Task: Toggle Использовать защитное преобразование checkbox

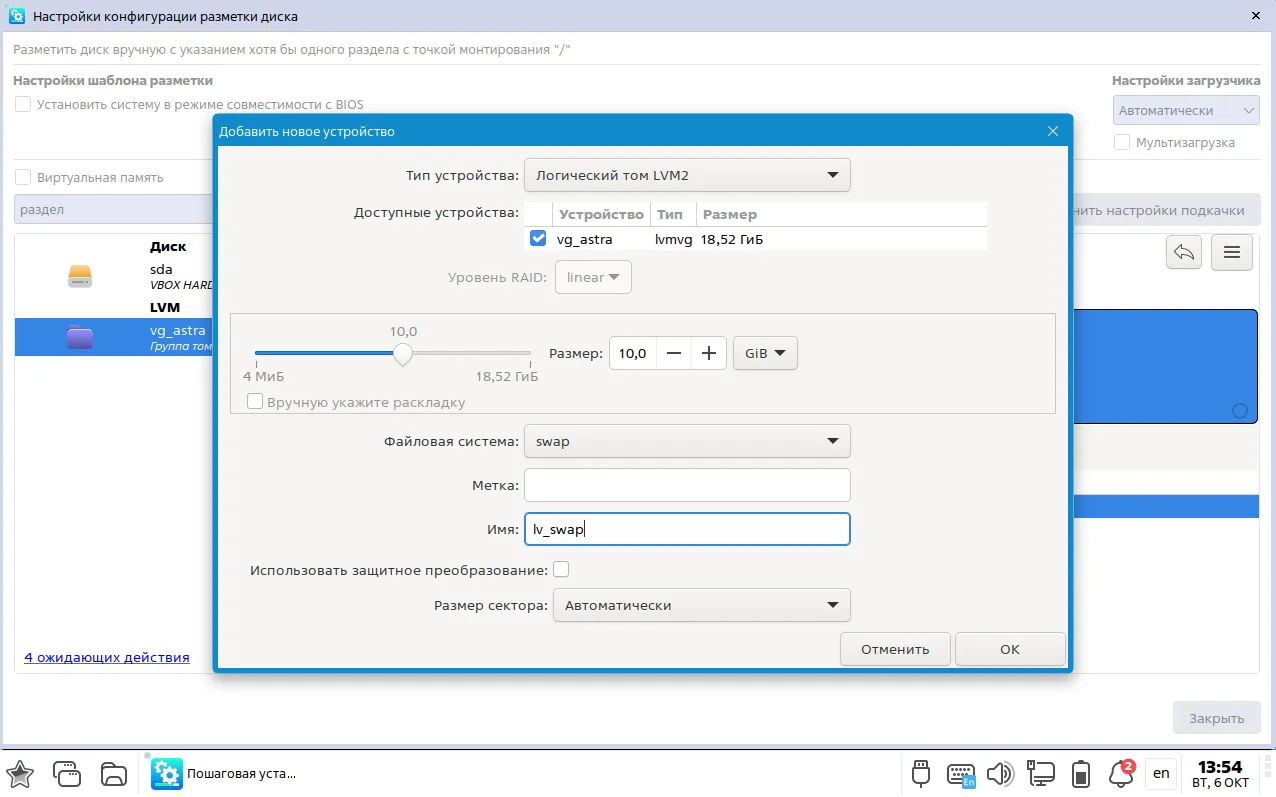Action: coord(561,569)
